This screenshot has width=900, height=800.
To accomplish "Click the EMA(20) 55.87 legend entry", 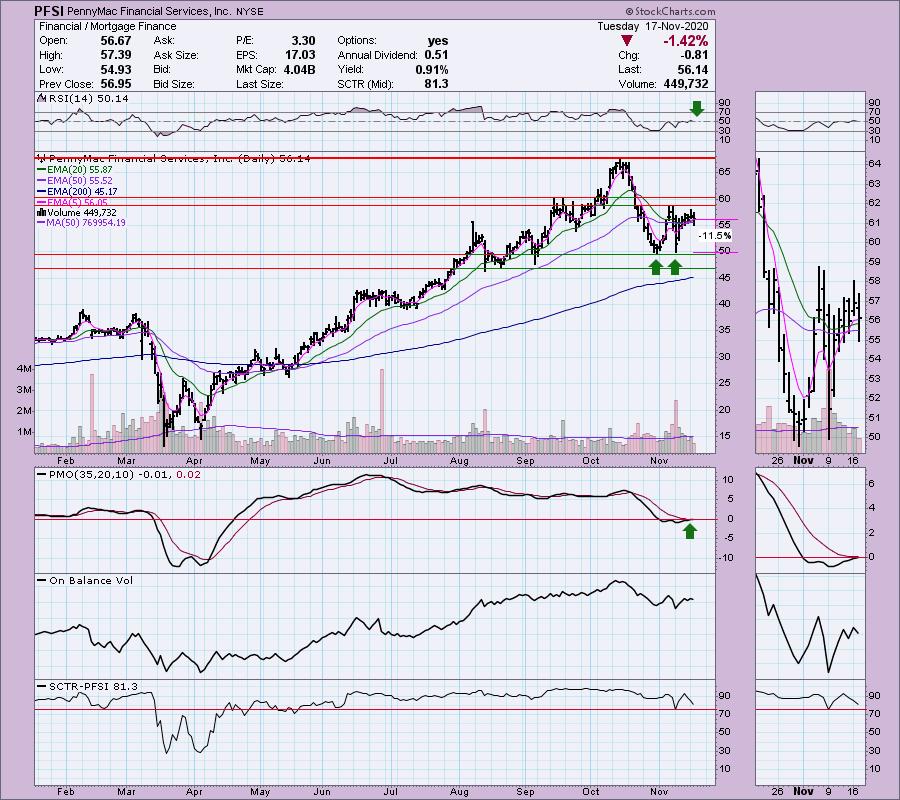I will tap(75, 170).
